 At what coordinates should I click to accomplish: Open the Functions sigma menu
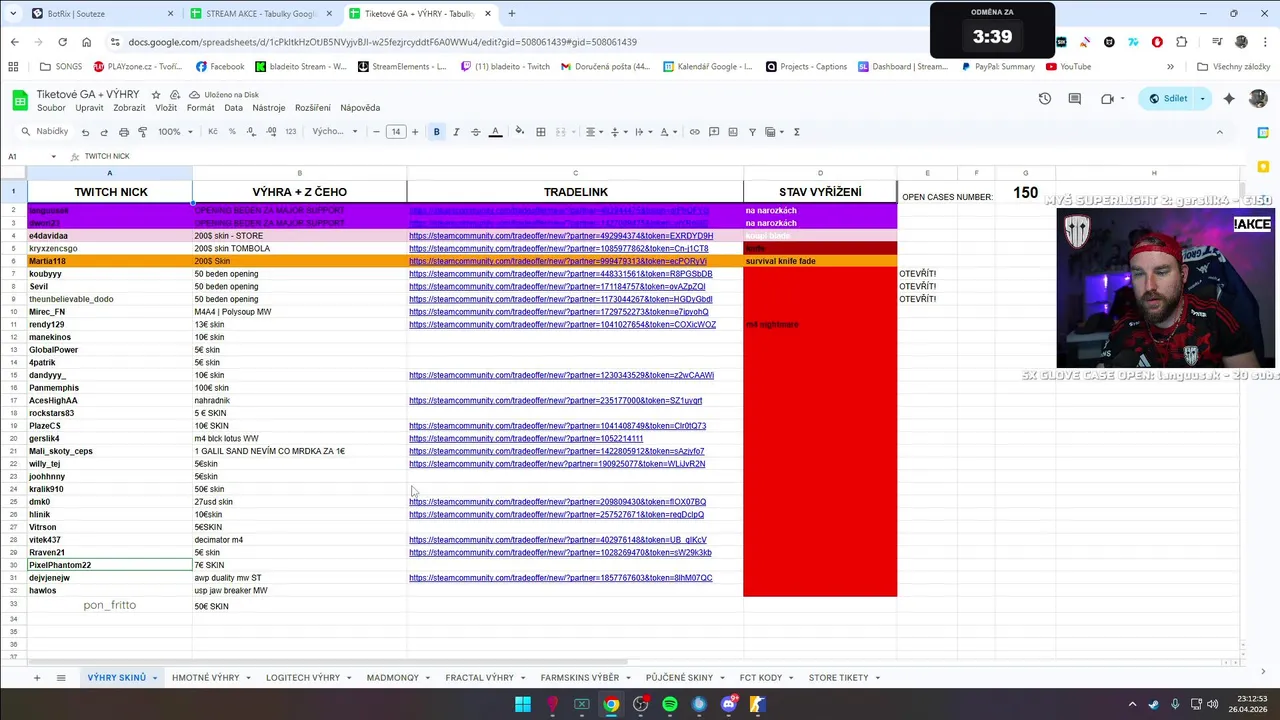click(x=797, y=132)
